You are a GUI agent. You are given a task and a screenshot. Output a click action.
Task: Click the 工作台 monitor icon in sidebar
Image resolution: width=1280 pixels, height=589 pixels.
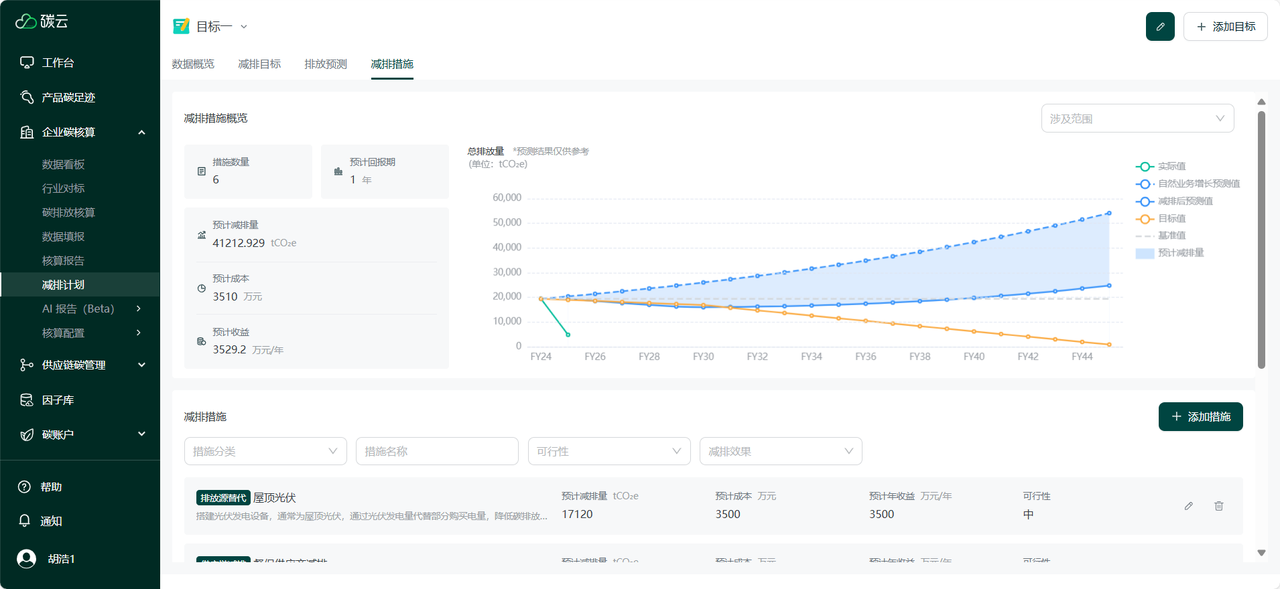click(27, 63)
